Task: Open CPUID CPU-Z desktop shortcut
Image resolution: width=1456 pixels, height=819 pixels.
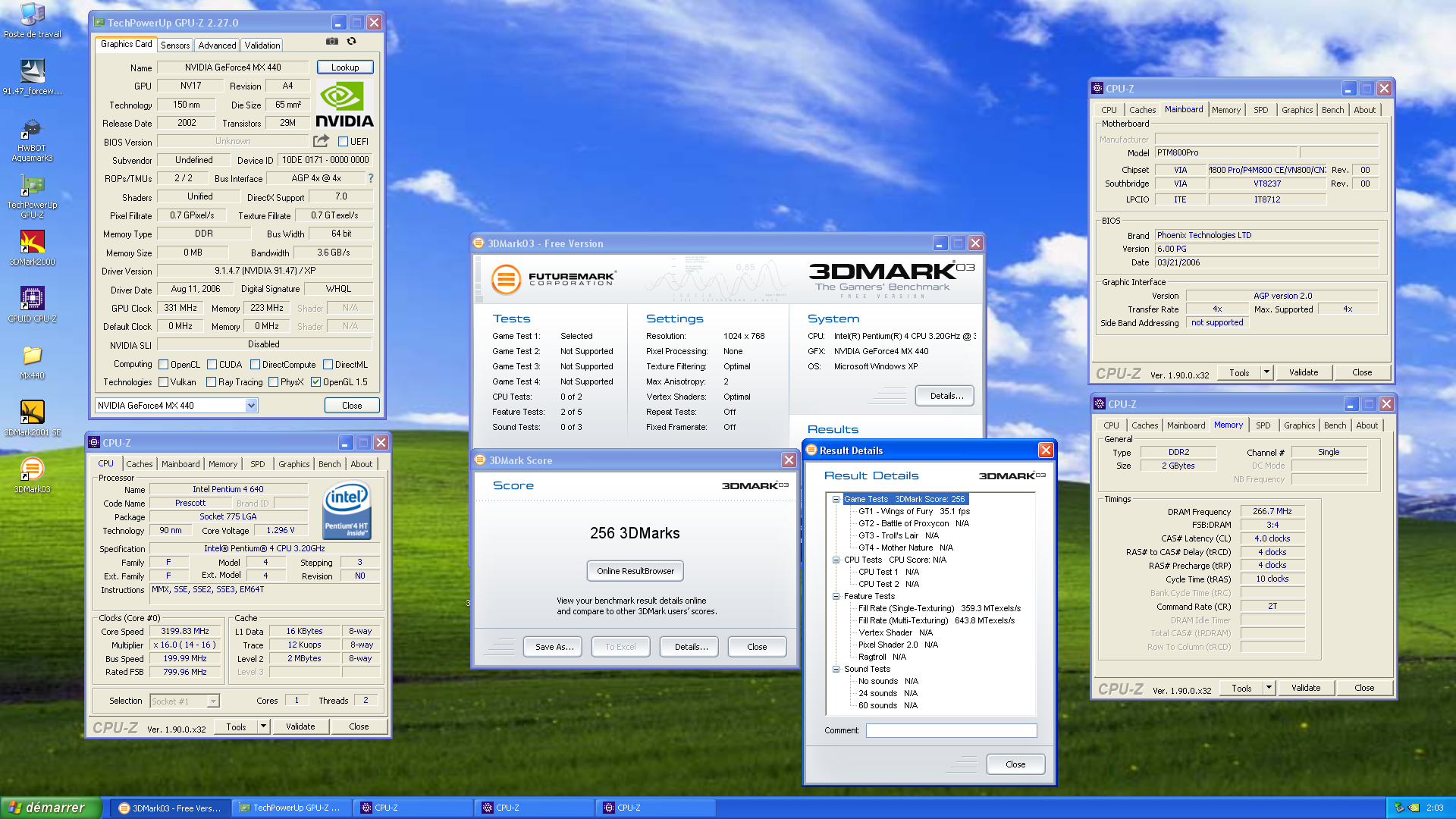Action: 32,305
